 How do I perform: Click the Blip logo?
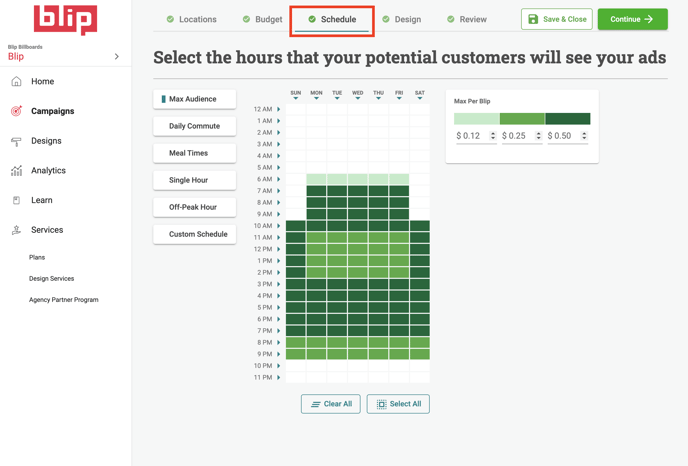click(x=65, y=20)
